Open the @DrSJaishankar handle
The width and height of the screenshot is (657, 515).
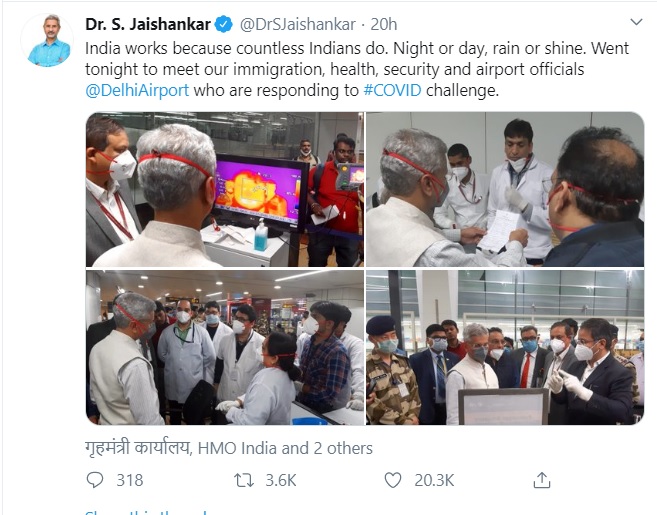297,24
